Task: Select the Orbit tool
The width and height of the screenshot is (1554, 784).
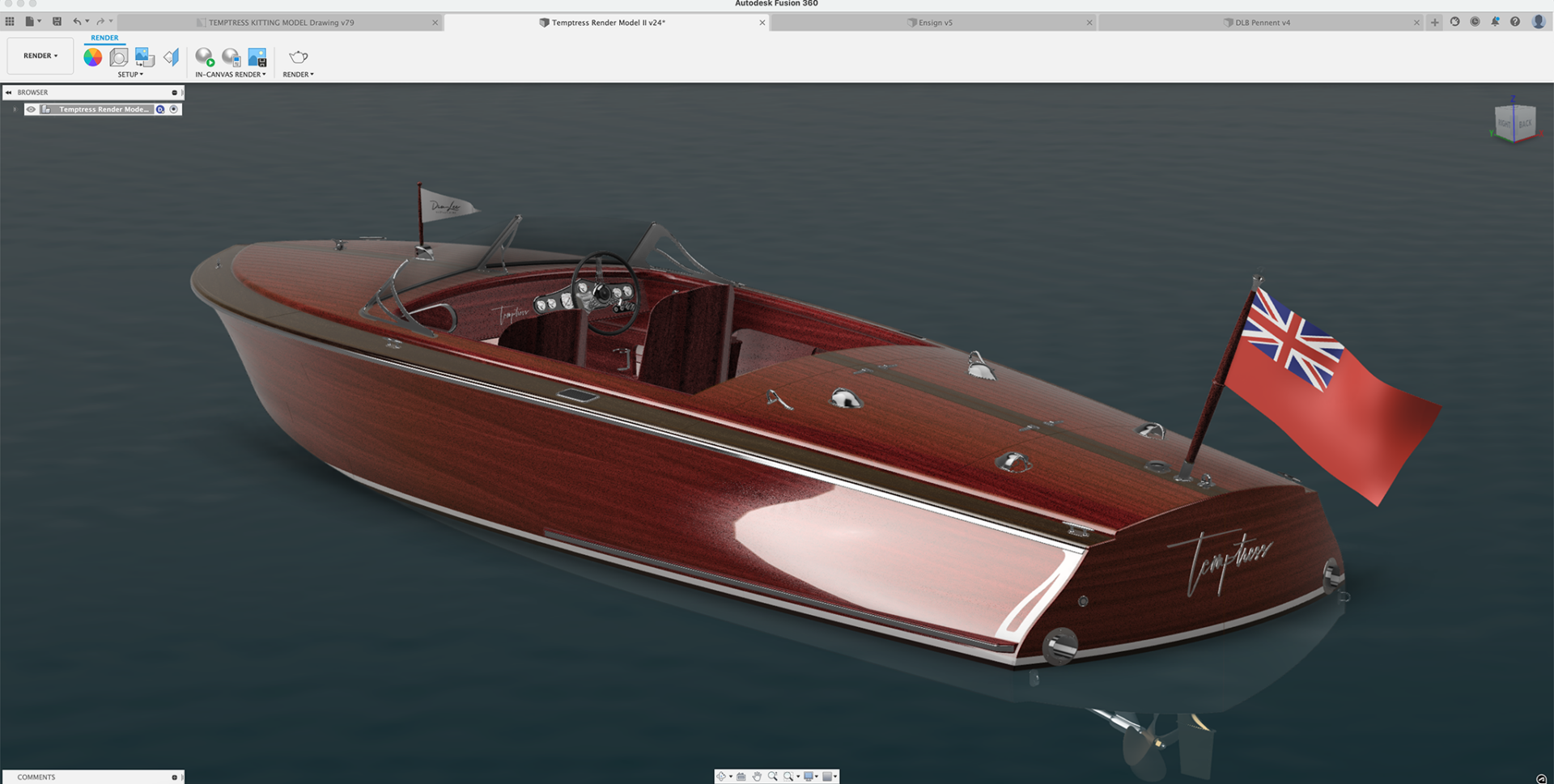Action: pyautogui.click(x=722, y=776)
